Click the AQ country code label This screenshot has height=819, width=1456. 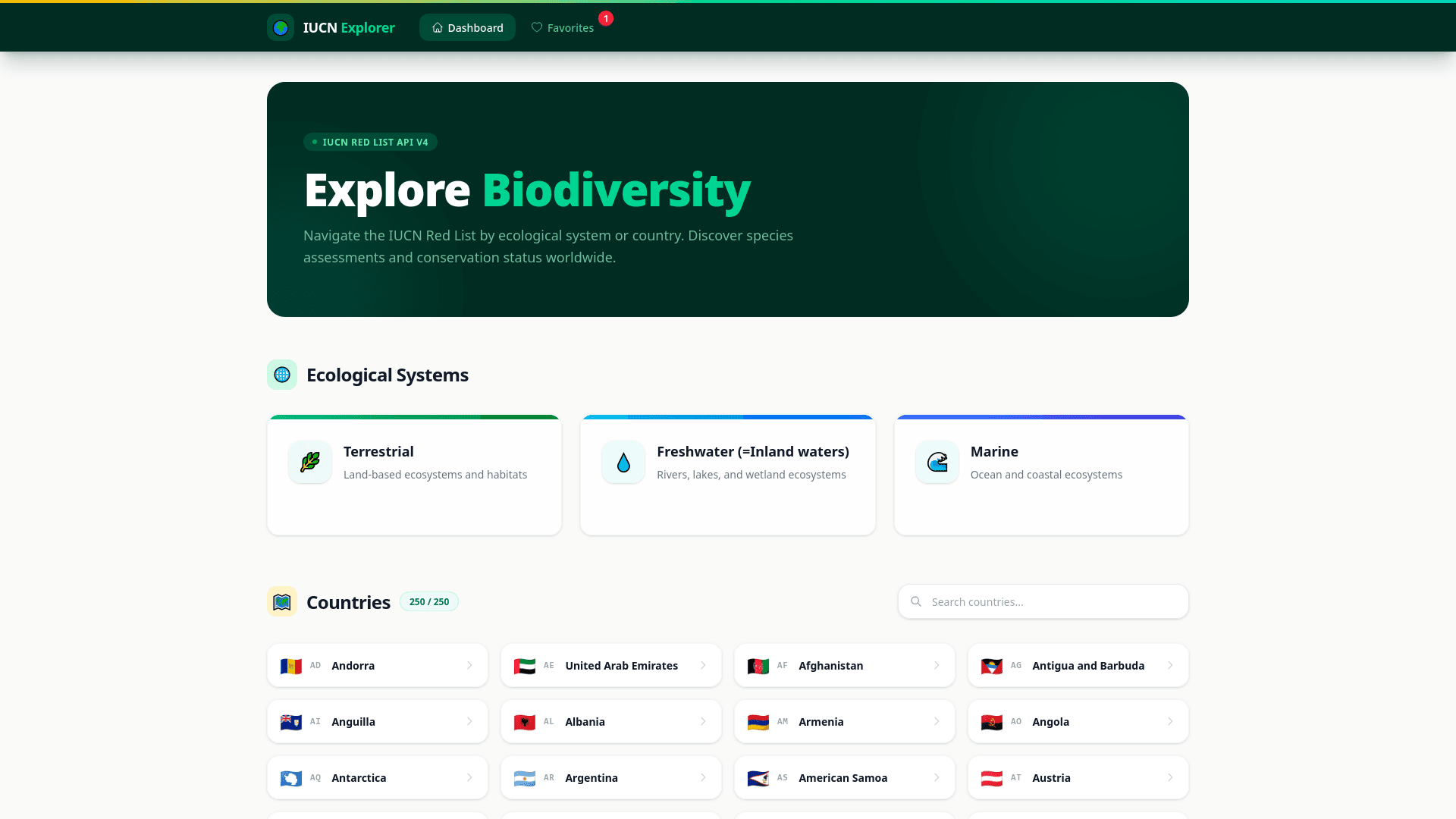pos(315,778)
